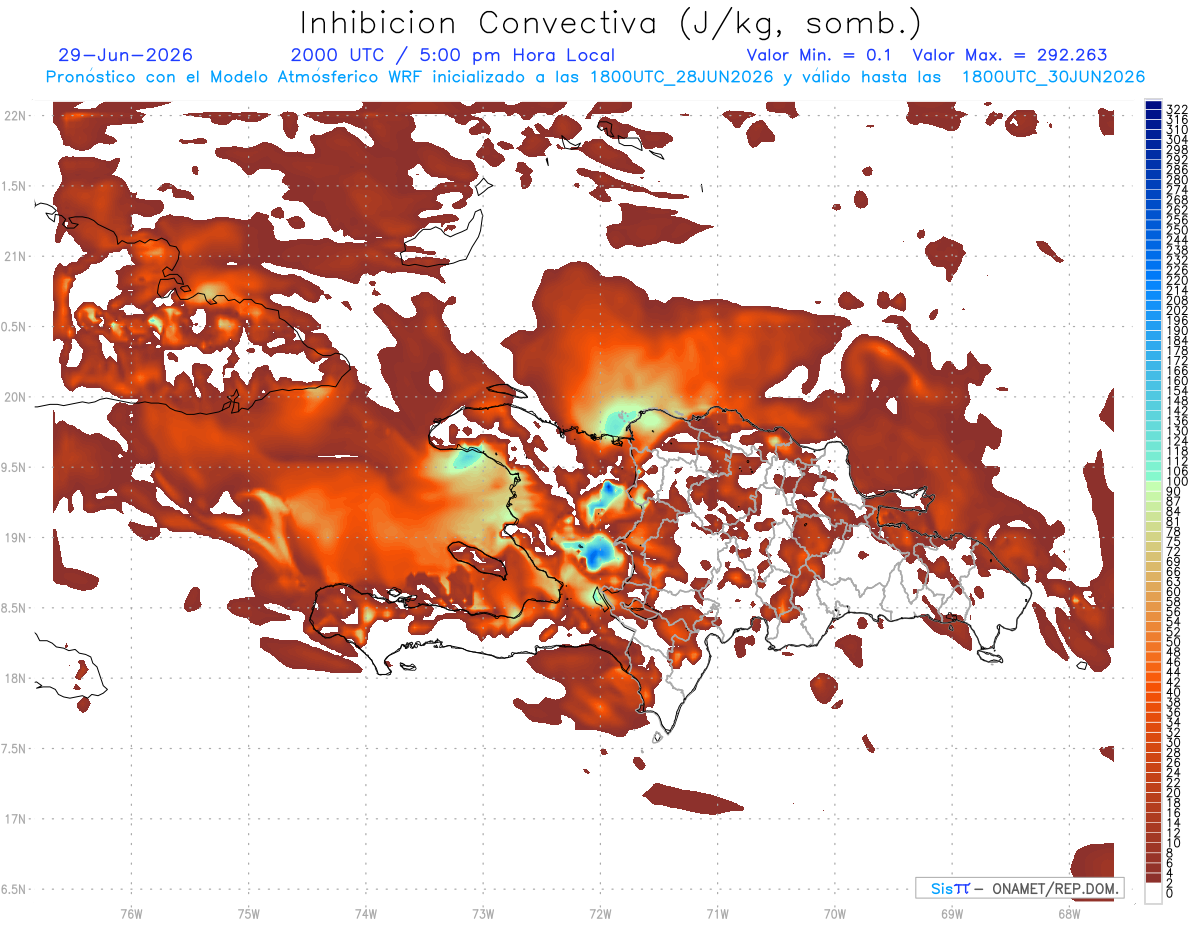Click the '100' color scale label
Image resolution: width=1200 pixels, height=927 pixels.
pyautogui.click(x=1177, y=482)
